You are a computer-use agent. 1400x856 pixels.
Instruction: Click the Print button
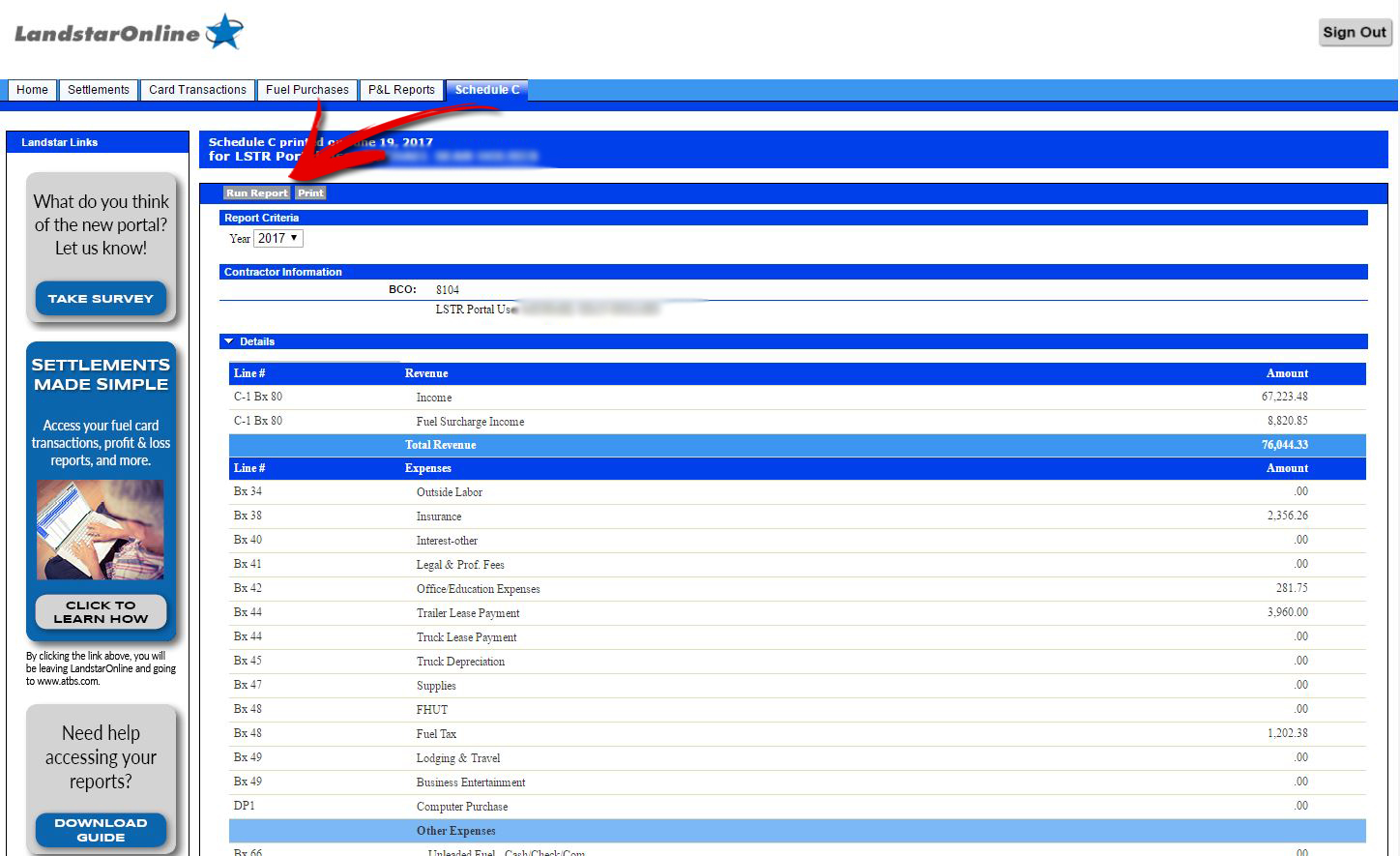[310, 192]
